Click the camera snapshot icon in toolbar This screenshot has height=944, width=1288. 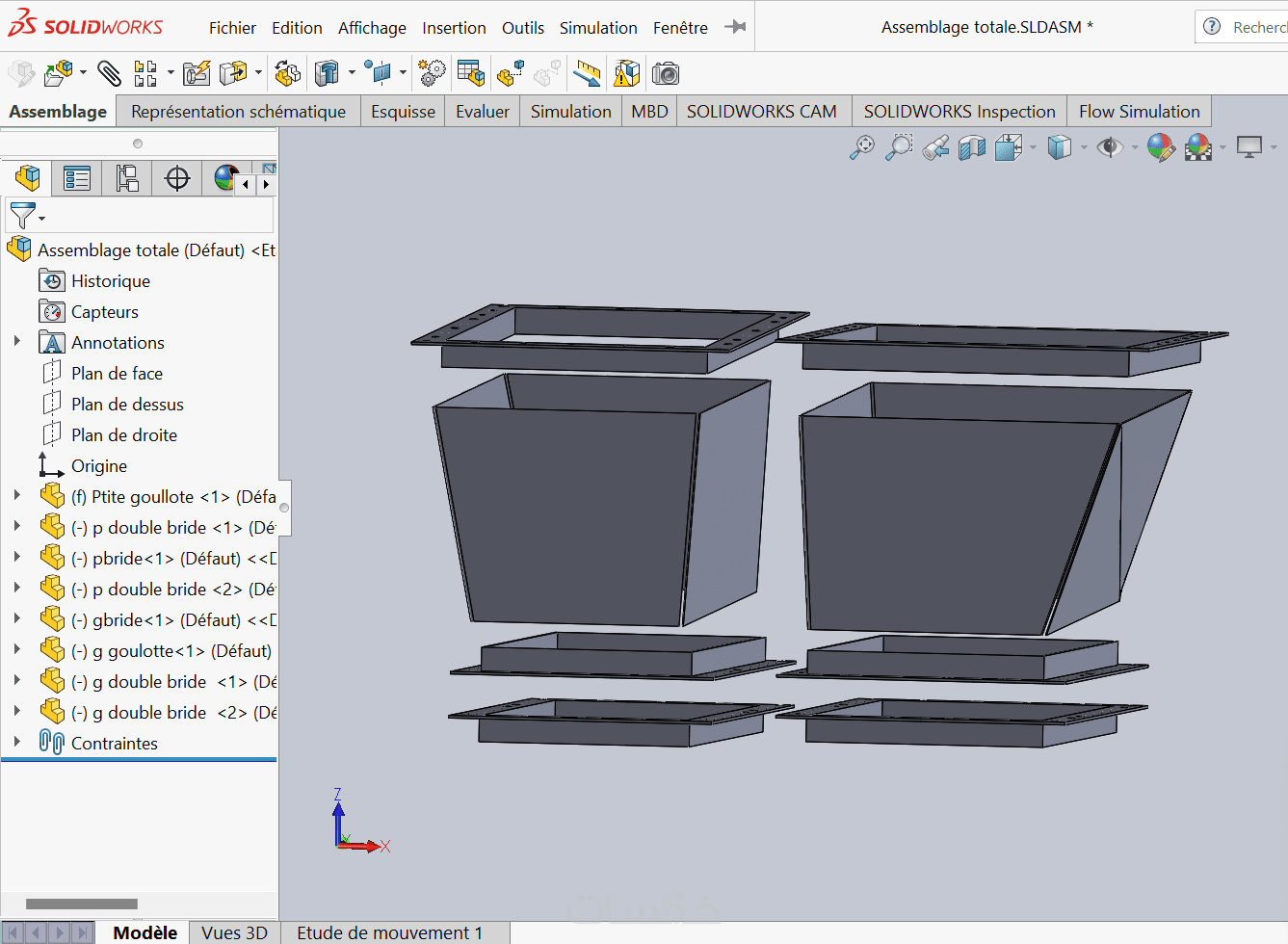666,73
